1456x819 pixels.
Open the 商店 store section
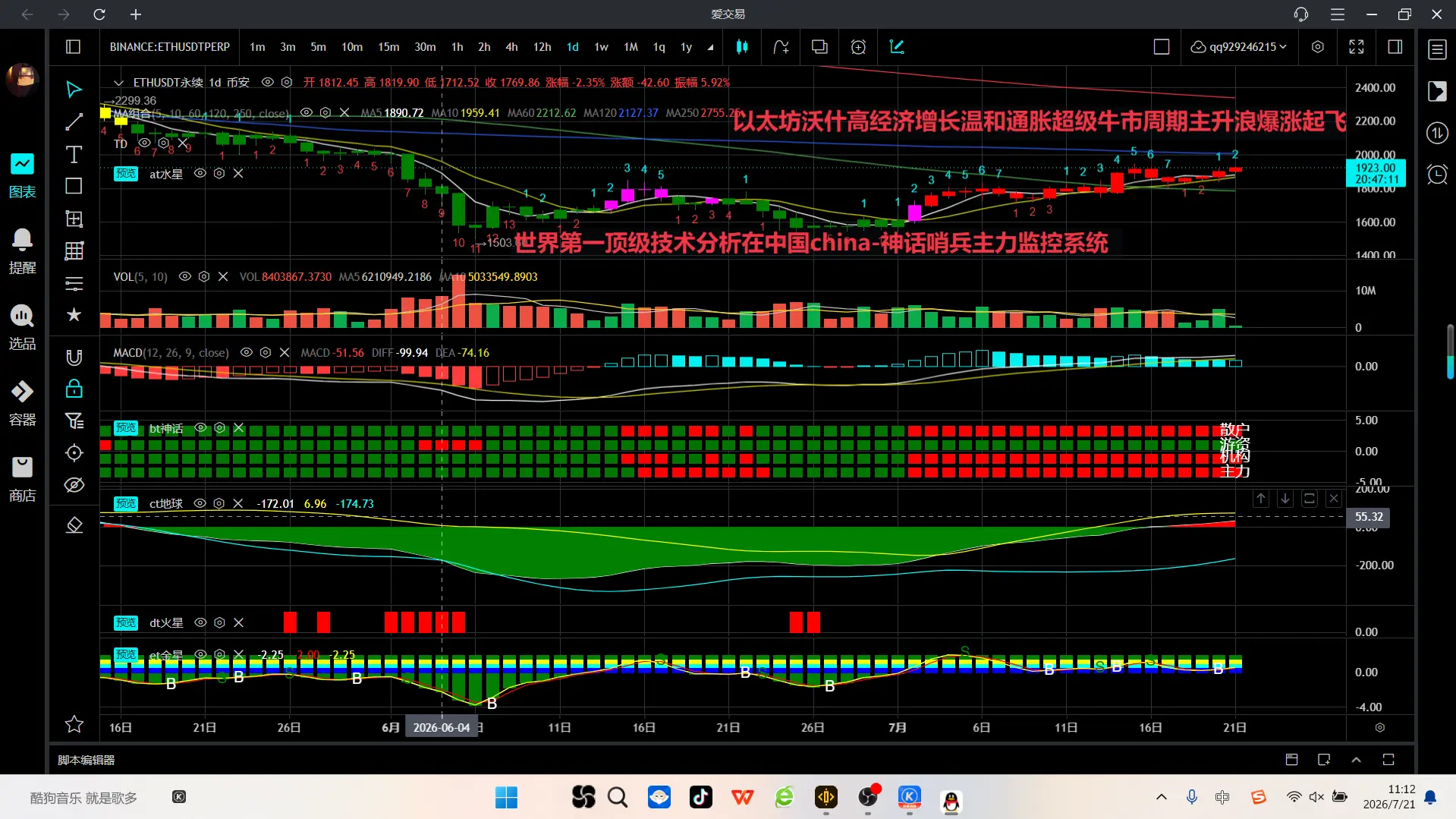point(22,480)
